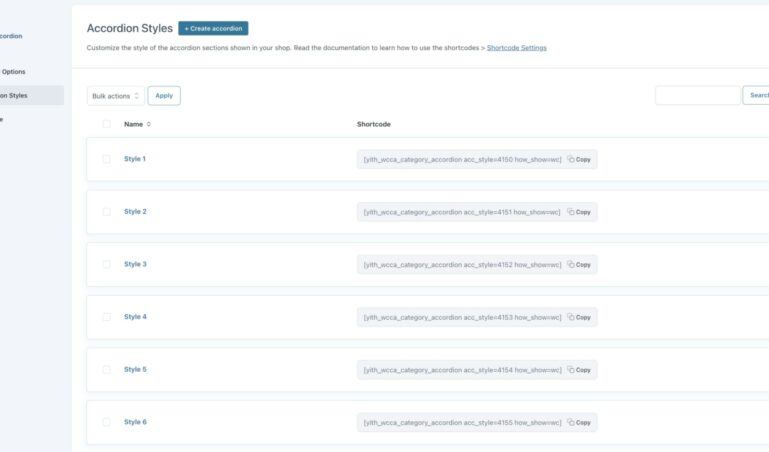Open the Style 2 accordion

point(135,212)
